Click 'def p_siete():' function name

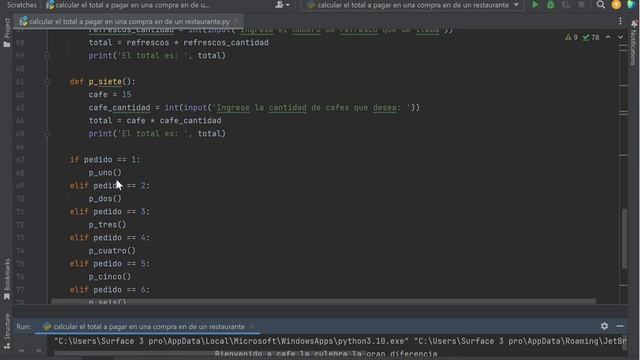[x=105, y=82]
